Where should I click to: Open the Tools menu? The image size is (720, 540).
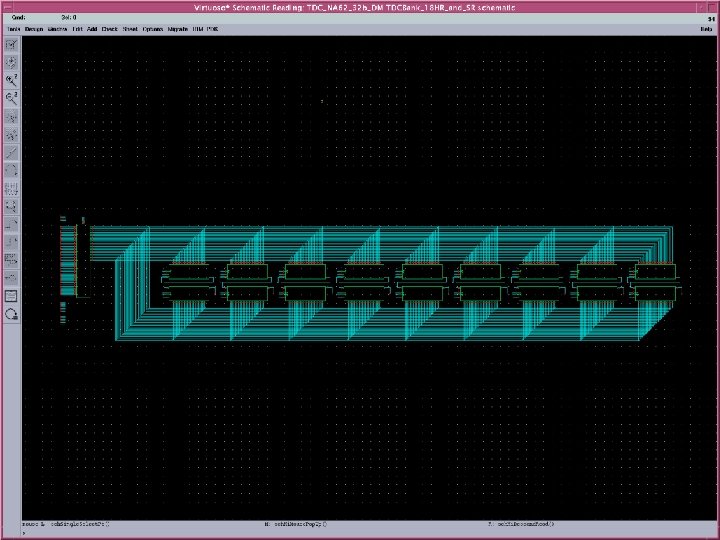coord(14,29)
